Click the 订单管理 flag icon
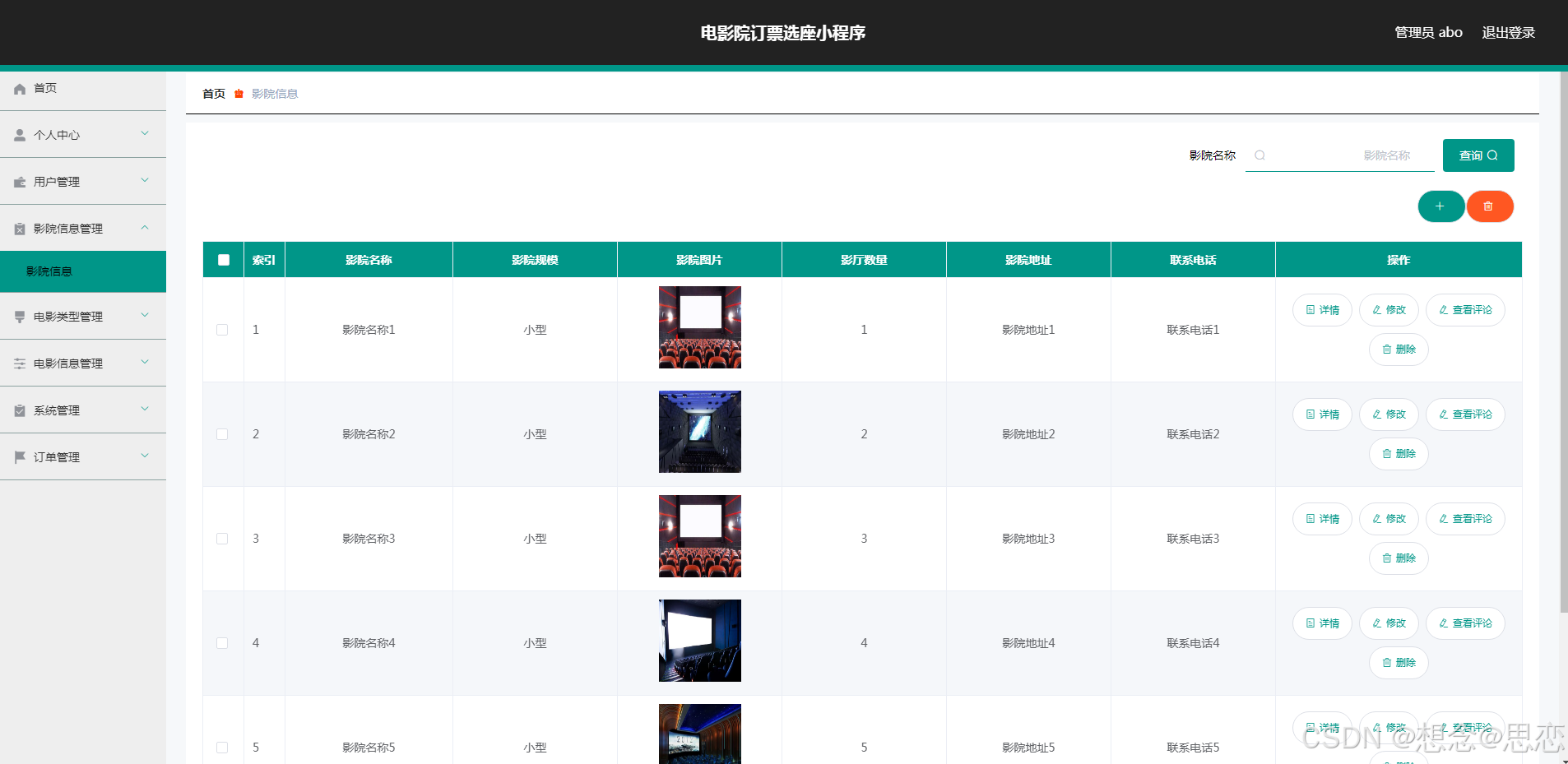Image resolution: width=1568 pixels, height=764 pixels. (x=20, y=457)
